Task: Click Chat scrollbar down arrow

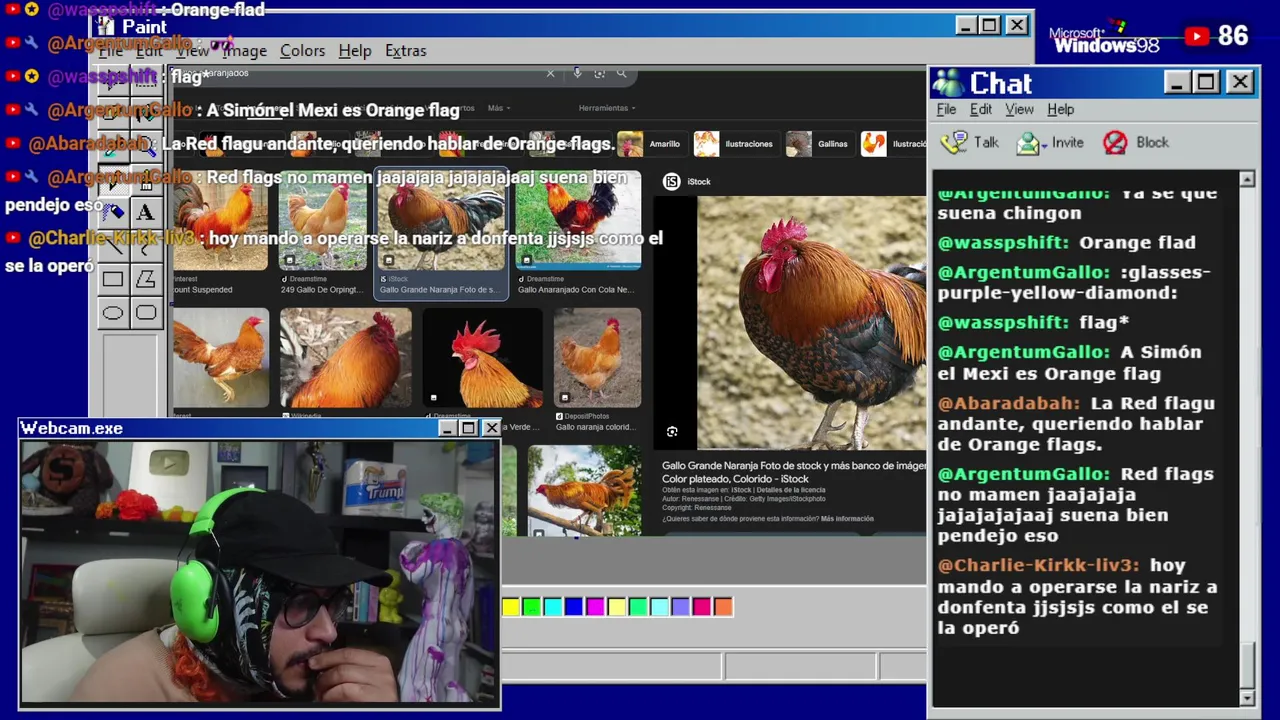Action: click(1247, 697)
